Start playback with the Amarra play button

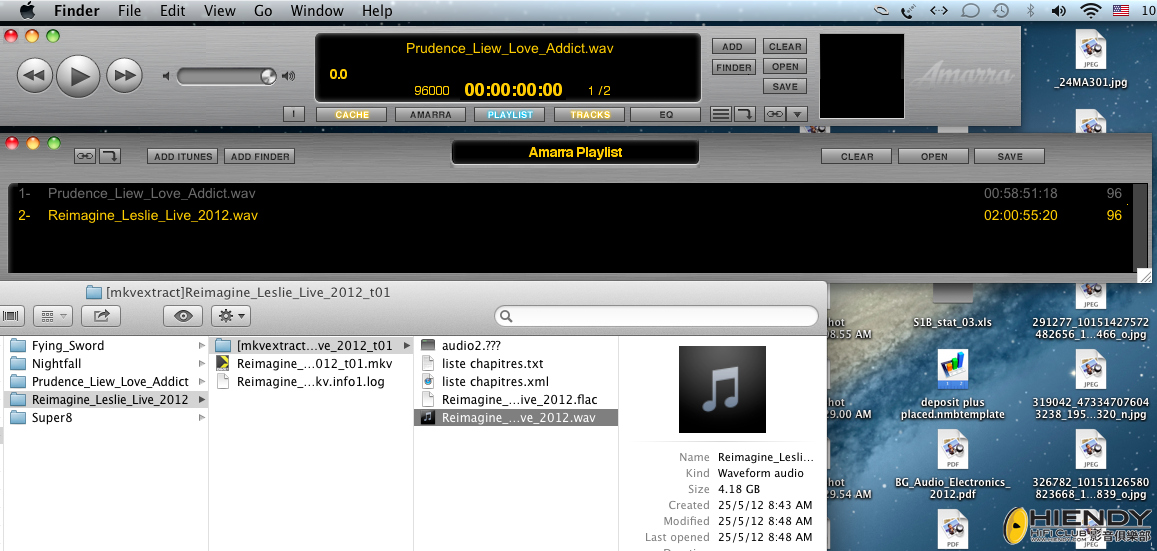[78, 75]
